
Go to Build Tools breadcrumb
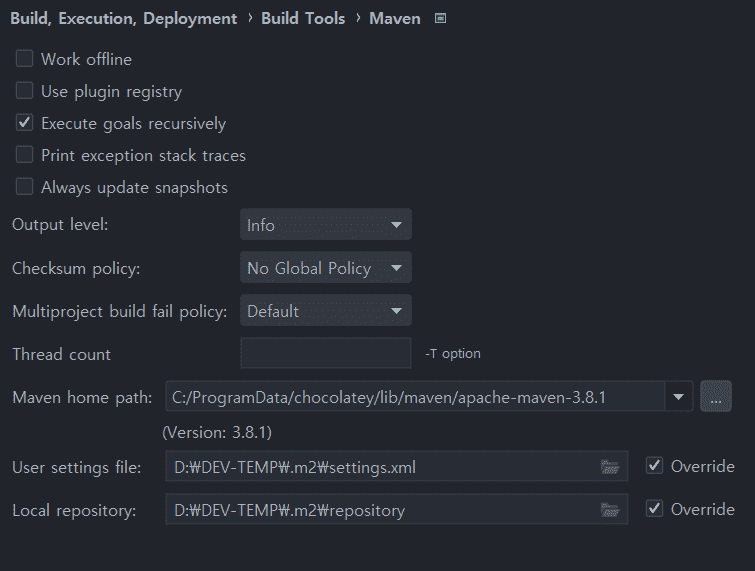pos(303,18)
